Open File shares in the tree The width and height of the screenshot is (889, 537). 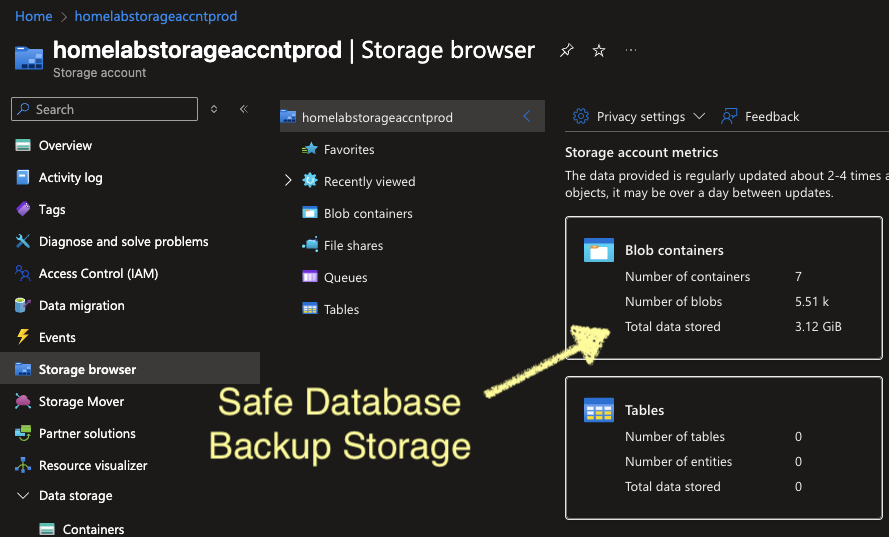click(x=353, y=245)
